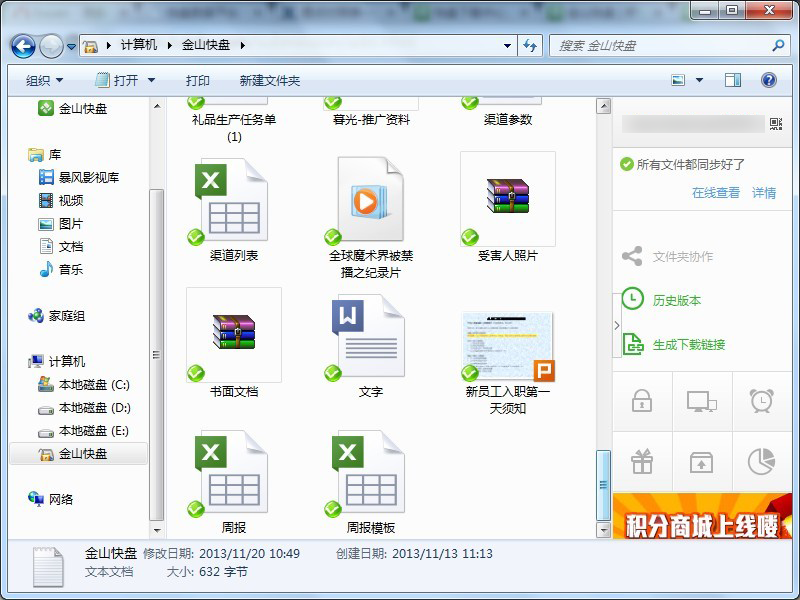Click the navigation pane scrollbar thumb
This screenshot has height=600, width=800.
(157, 354)
